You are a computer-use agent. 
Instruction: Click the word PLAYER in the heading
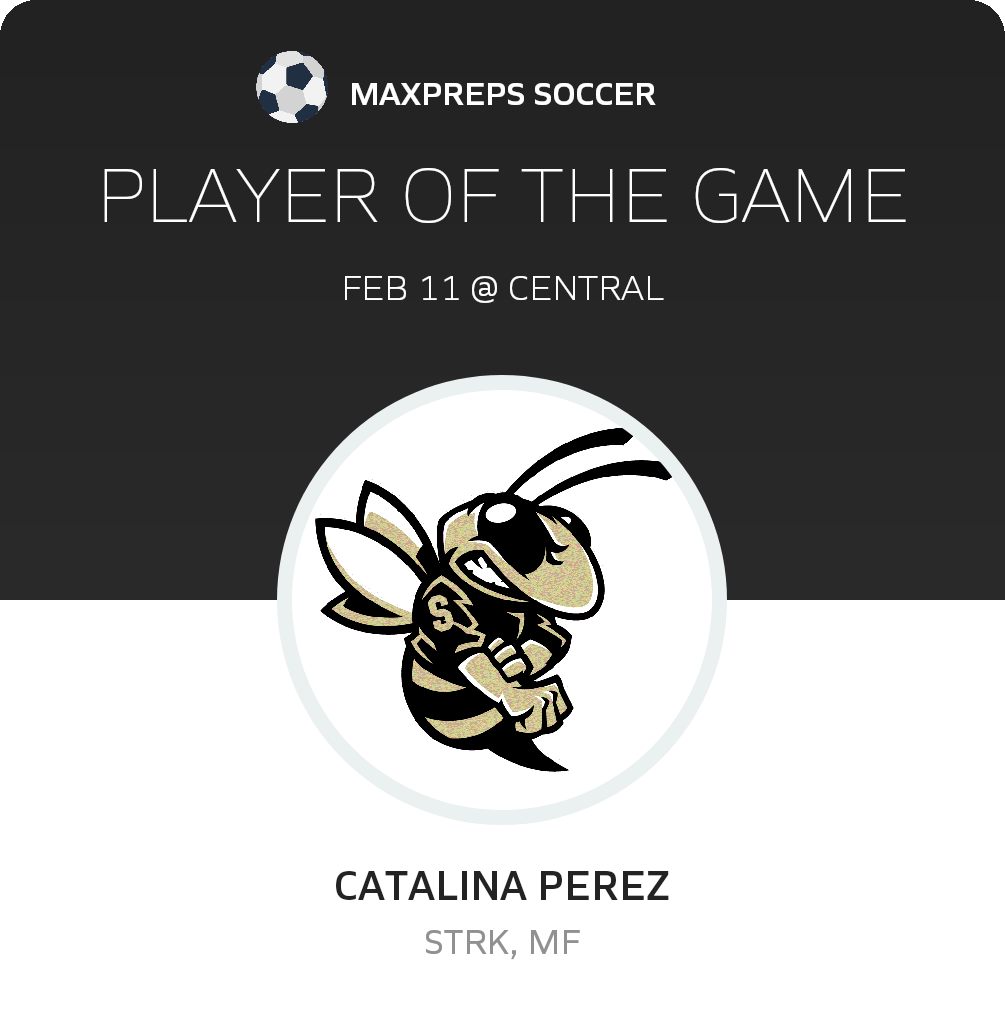pyautogui.click(x=239, y=196)
